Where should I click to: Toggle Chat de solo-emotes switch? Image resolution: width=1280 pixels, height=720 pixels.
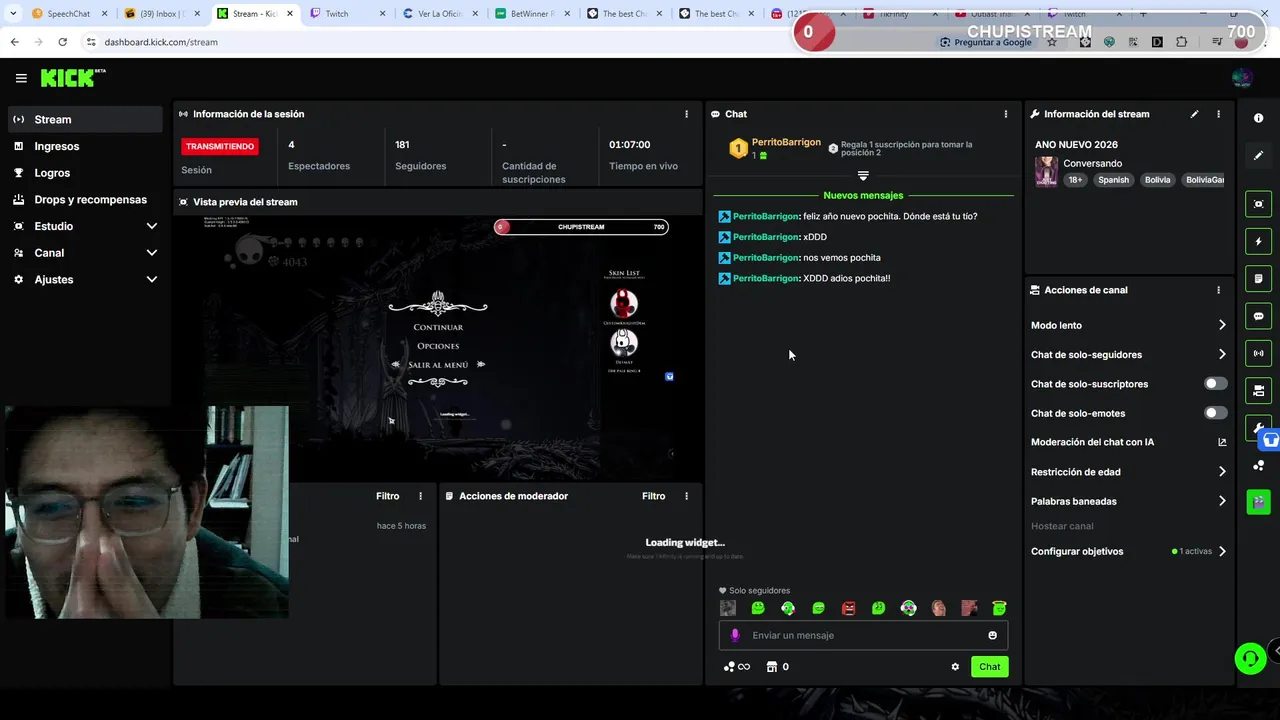click(x=1215, y=413)
